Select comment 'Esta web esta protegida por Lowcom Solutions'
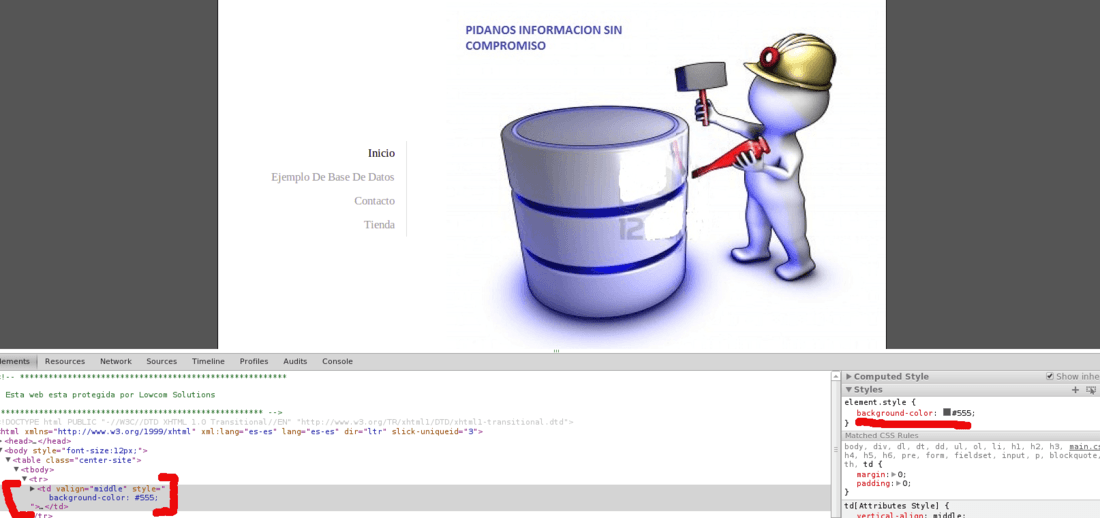1100x518 pixels. (x=110, y=395)
